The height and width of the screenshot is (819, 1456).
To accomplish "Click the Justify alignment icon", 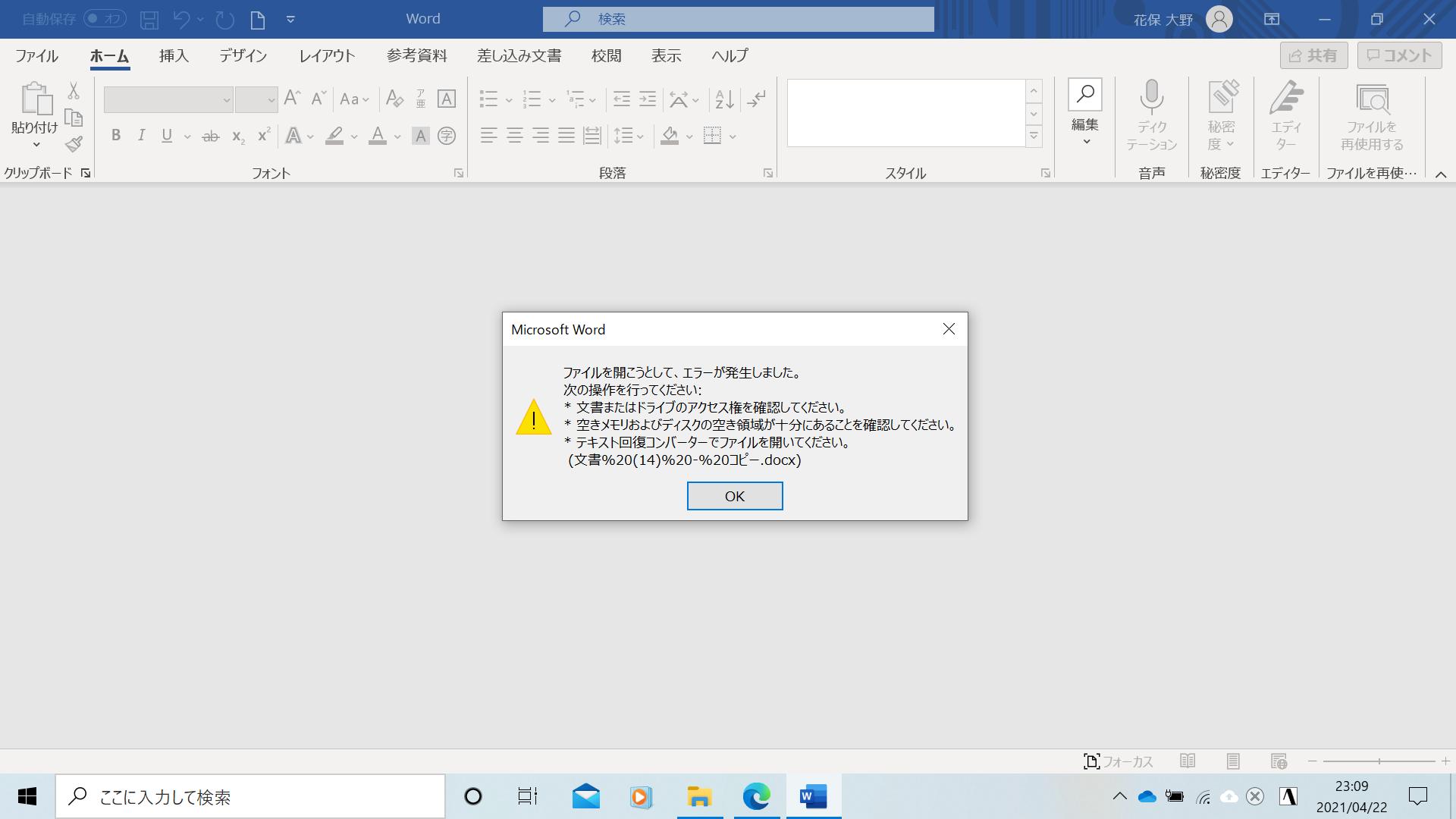I will (x=566, y=136).
